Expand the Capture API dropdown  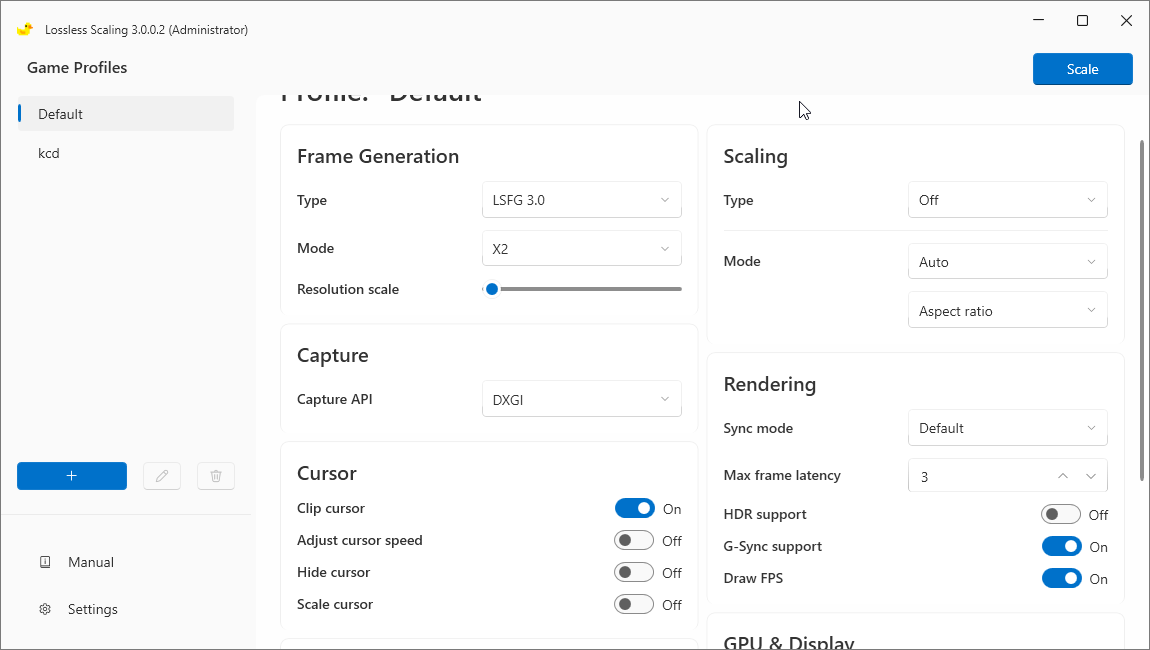582,399
